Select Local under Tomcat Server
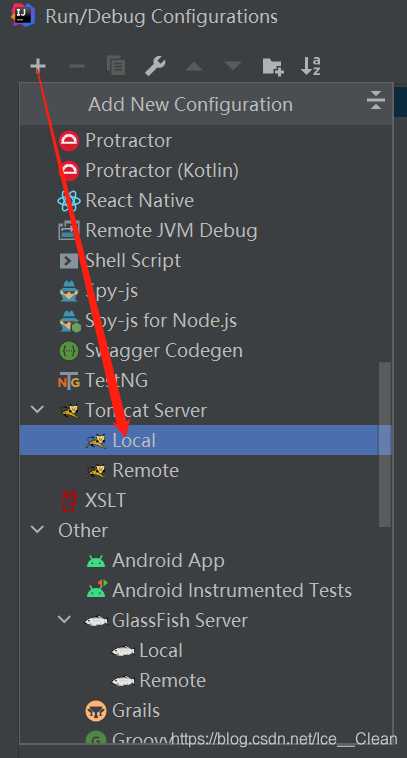Screen dimensions: 407x758 (x=205, y=440)
